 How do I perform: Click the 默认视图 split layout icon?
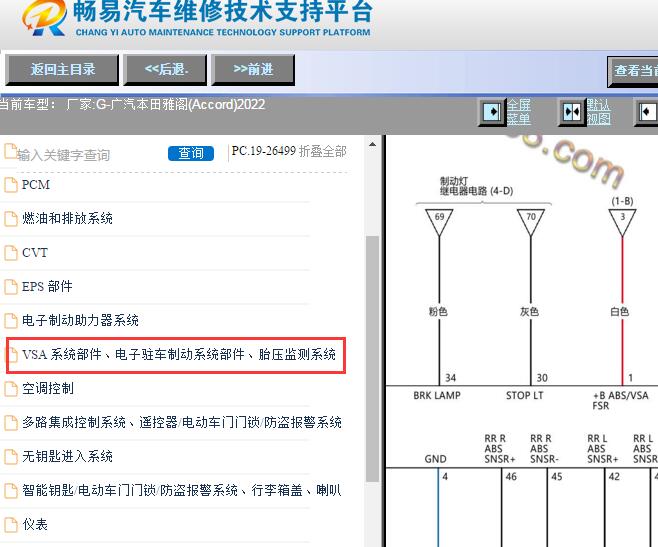click(x=572, y=112)
